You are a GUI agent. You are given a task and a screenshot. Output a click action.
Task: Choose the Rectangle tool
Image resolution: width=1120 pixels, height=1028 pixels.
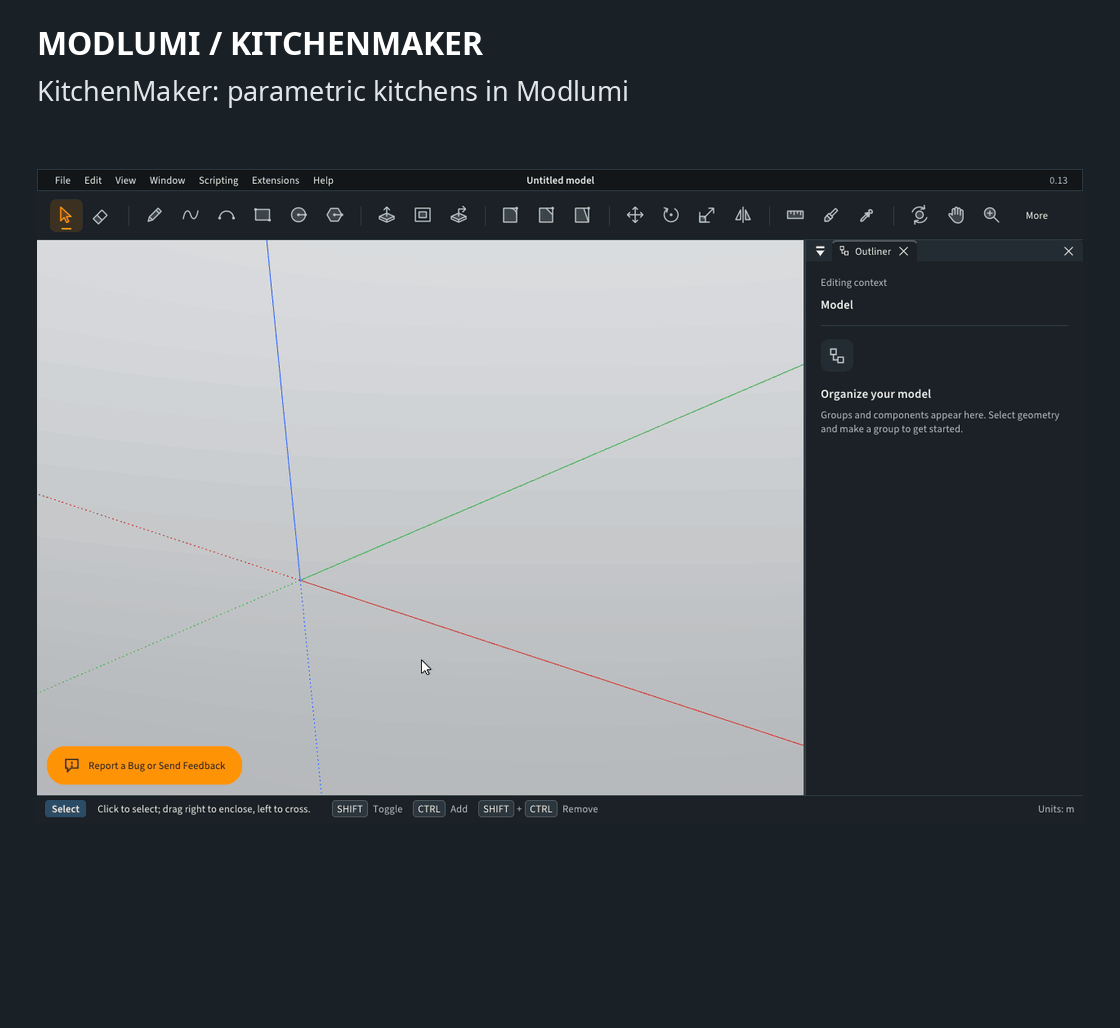pyautogui.click(x=262, y=215)
